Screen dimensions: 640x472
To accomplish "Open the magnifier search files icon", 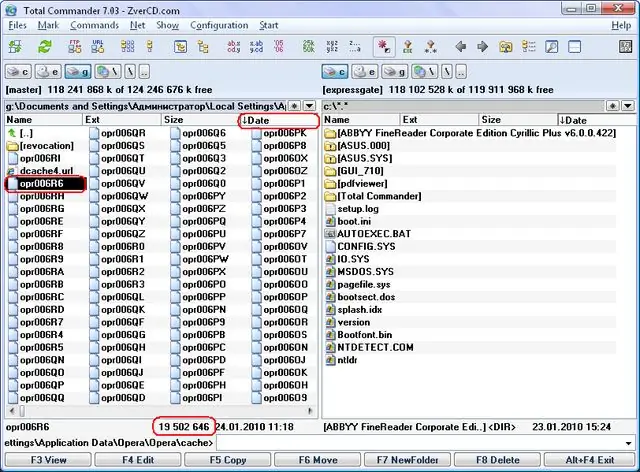I will pos(551,47).
